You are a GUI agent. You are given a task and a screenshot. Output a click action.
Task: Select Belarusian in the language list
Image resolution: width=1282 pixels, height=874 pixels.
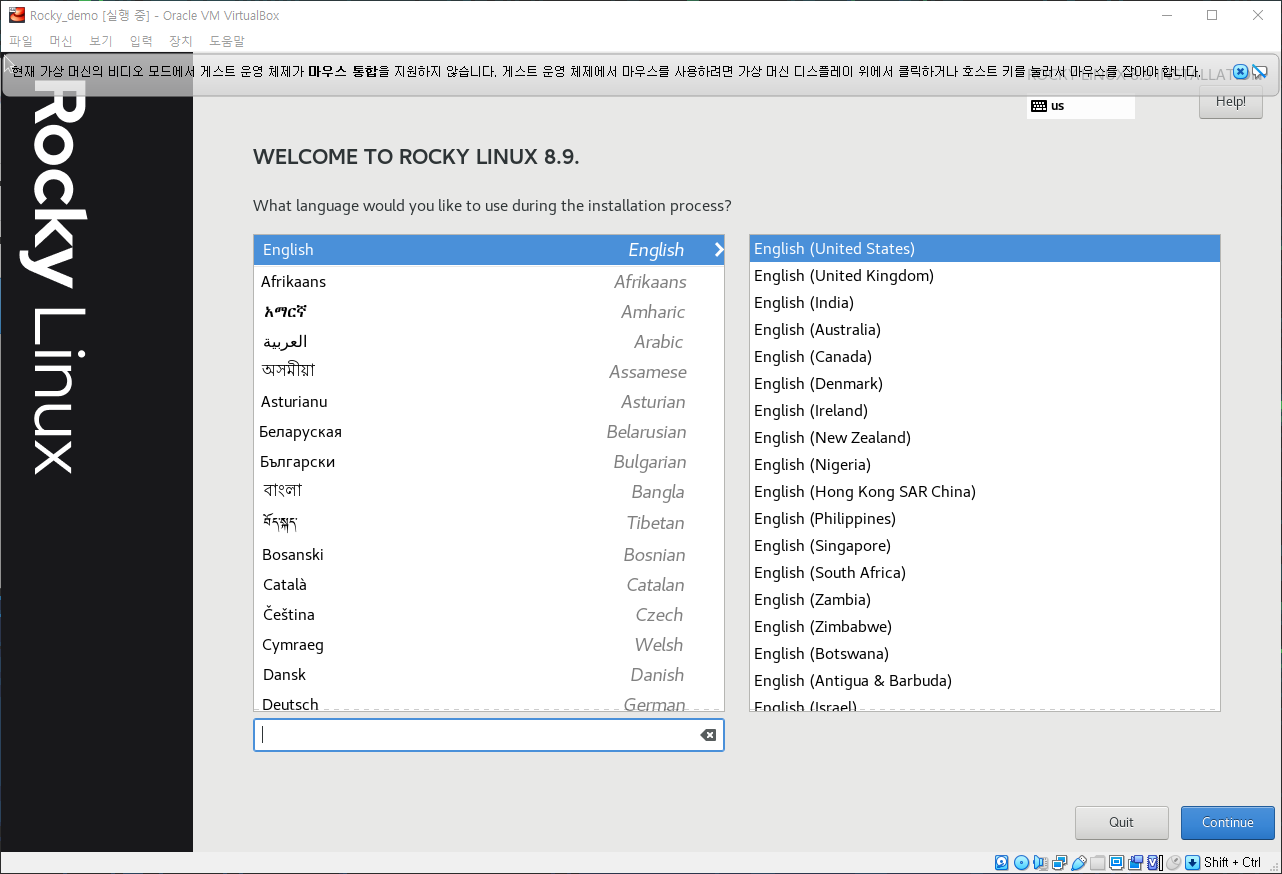pos(489,432)
